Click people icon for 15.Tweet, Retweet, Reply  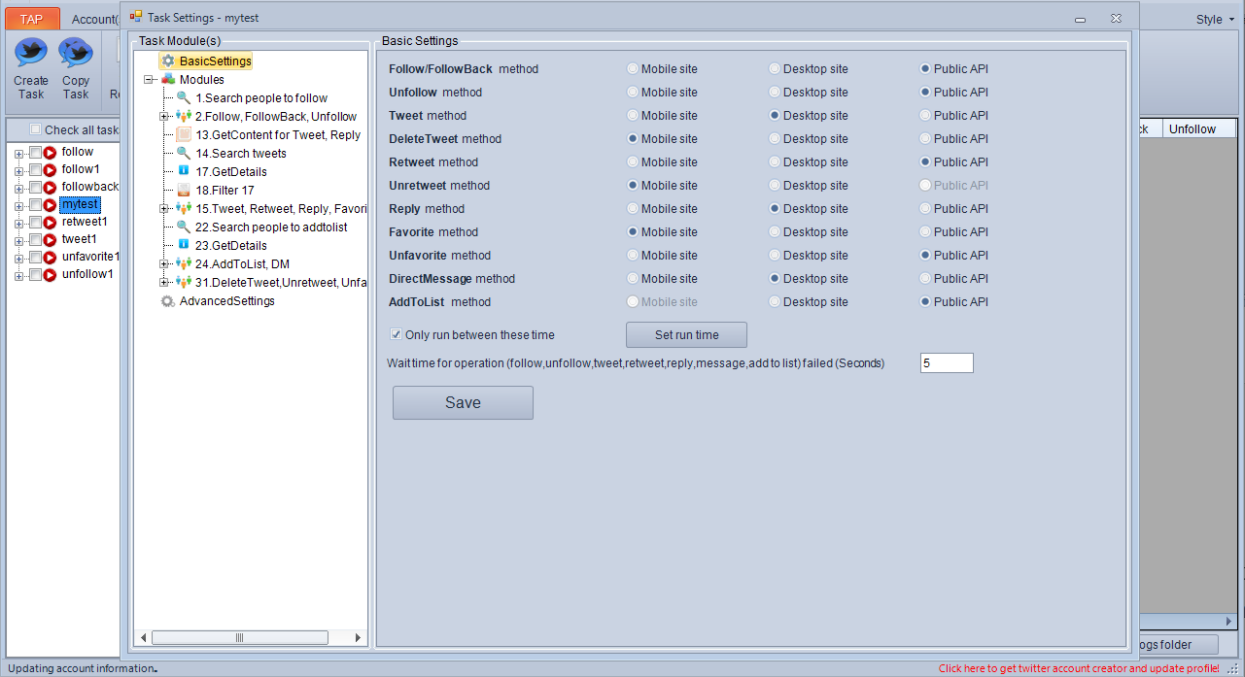(184, 208)
